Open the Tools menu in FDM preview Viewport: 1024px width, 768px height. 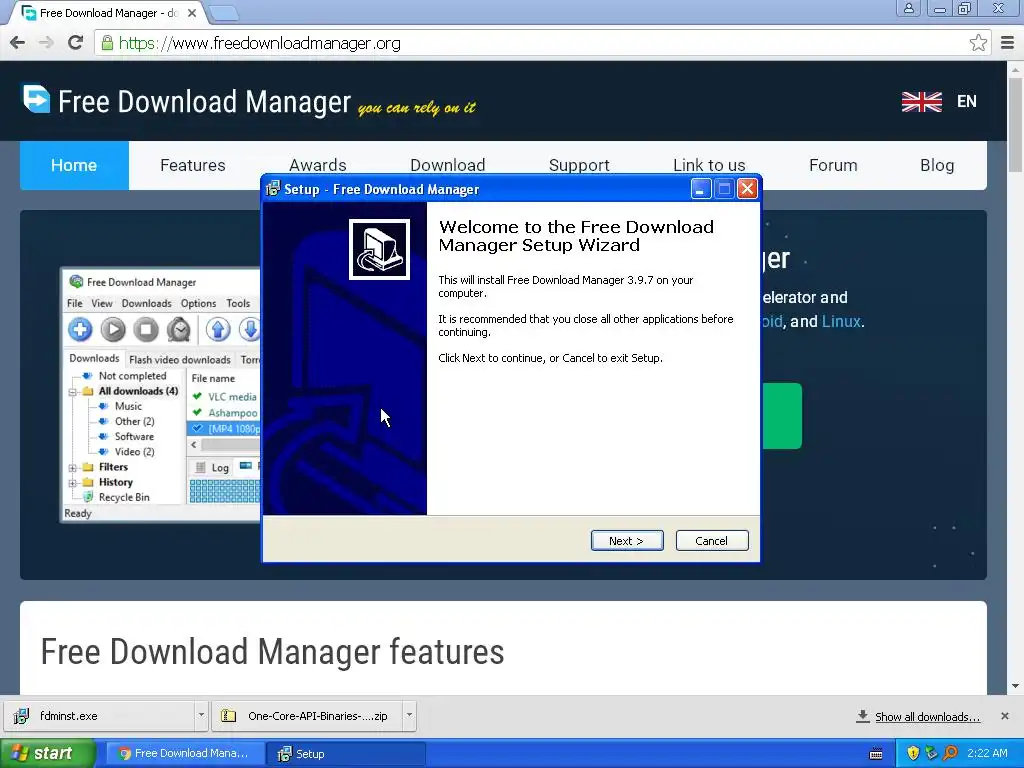238,303
